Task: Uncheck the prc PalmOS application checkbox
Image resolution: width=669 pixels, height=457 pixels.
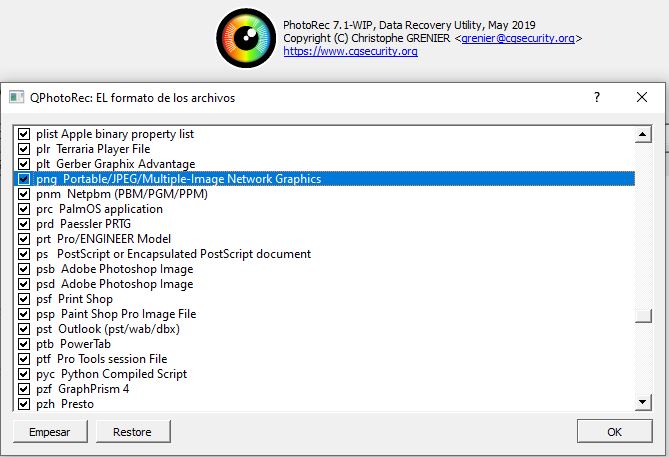Action: pos(24,209)
